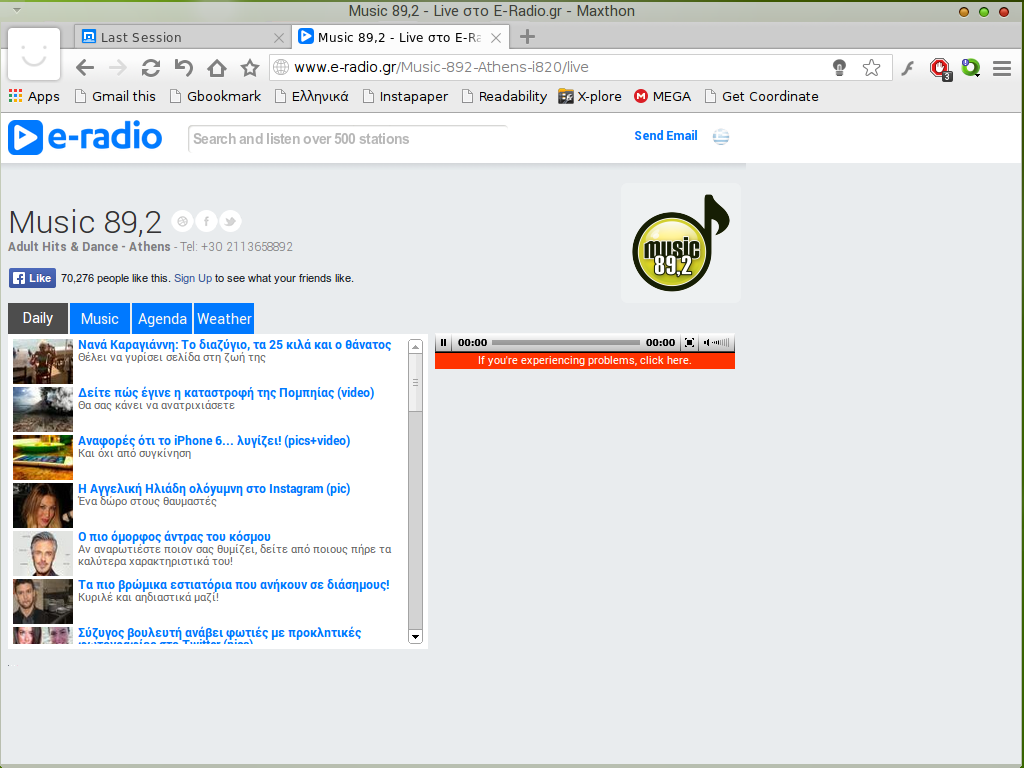The width and height of the screenshot is (1024, 768).
Task: Open the Gmail this bookmark
Action: [x=116, y=97]
